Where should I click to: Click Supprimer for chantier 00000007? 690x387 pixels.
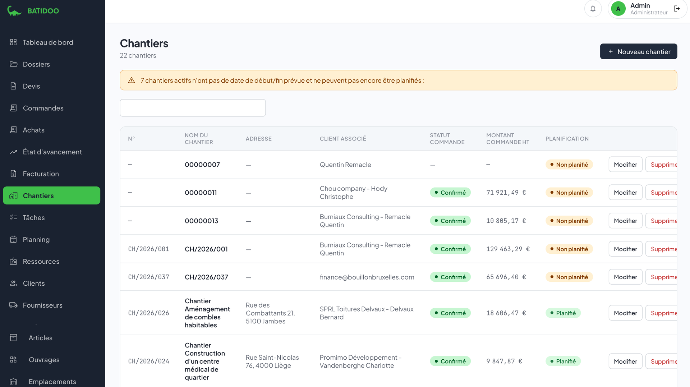click(661, 165)
